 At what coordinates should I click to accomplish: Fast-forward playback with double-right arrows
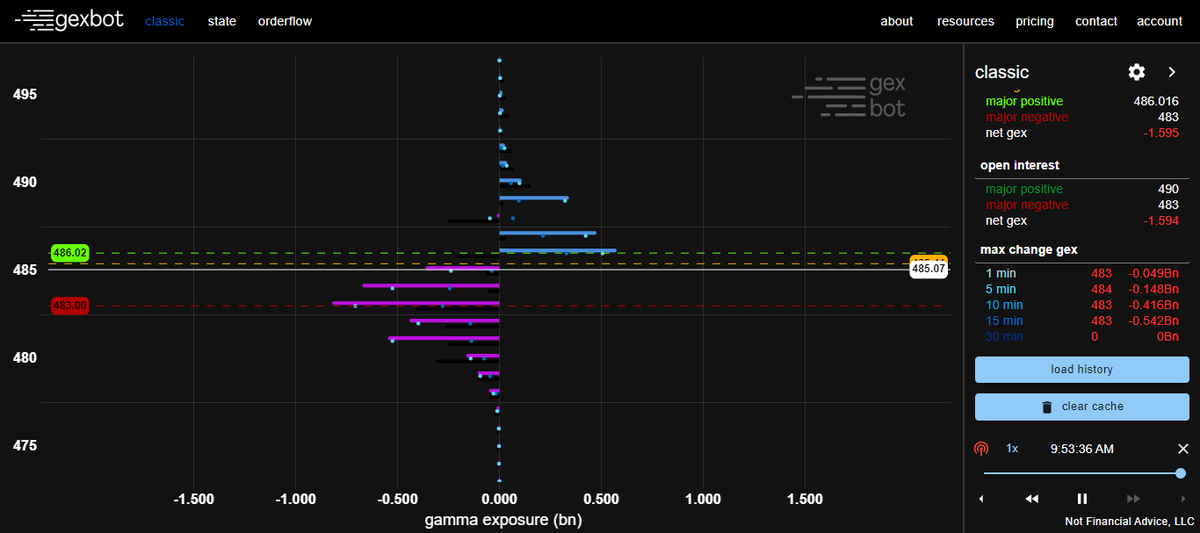pos(1133,498)
